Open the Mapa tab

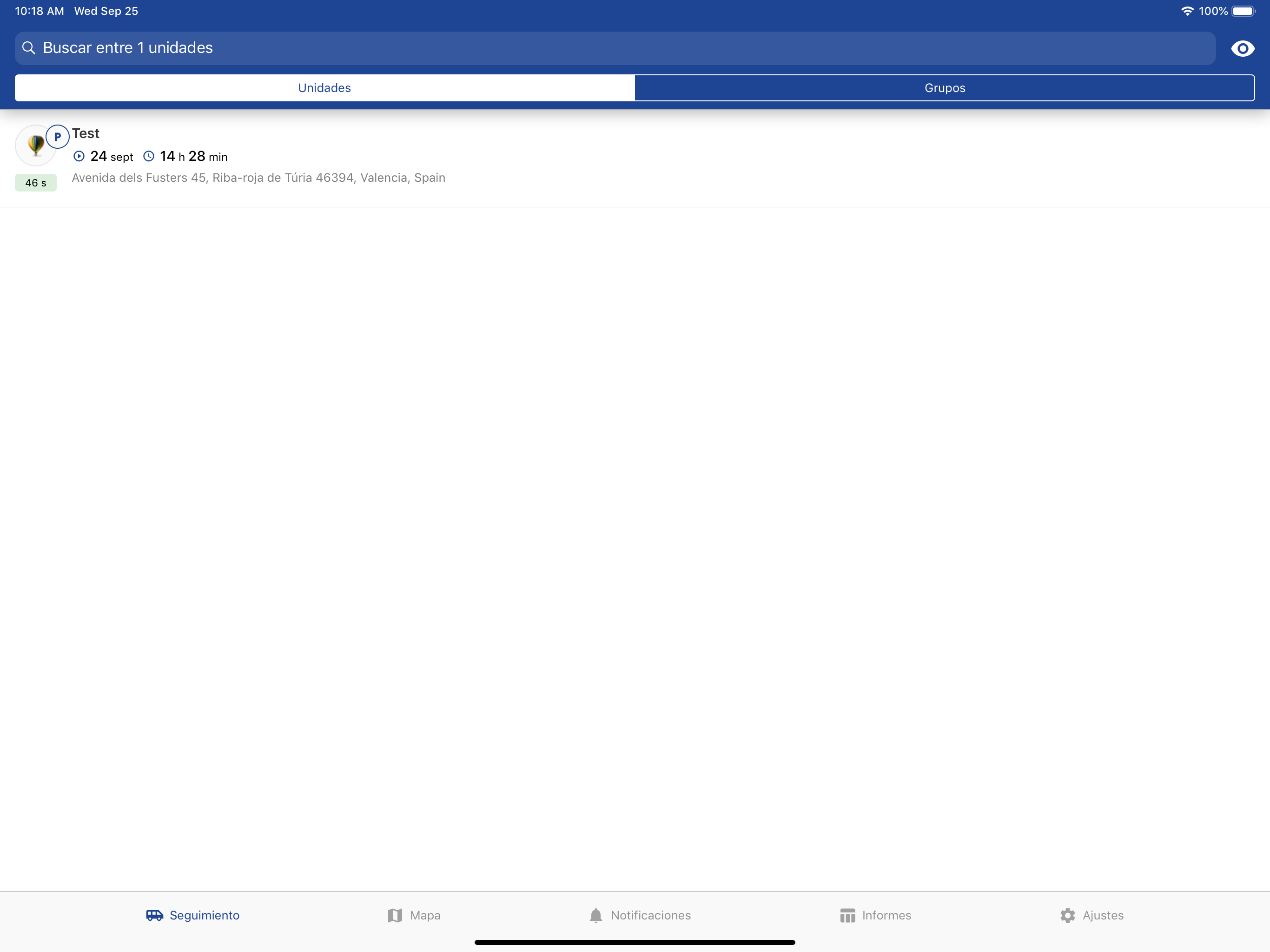point(414,915)
